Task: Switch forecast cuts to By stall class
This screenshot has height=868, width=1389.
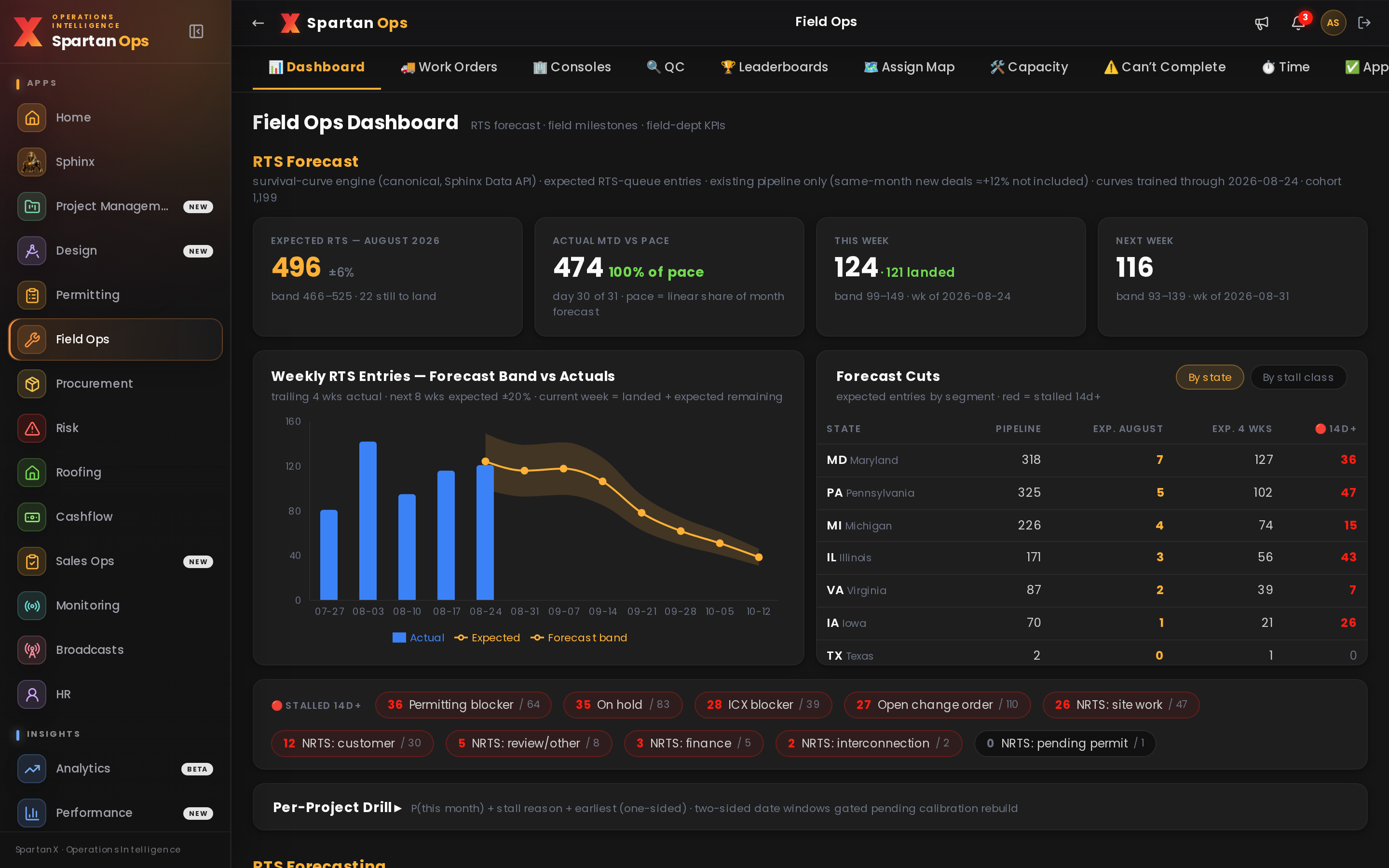Action: pos(1298,377)
